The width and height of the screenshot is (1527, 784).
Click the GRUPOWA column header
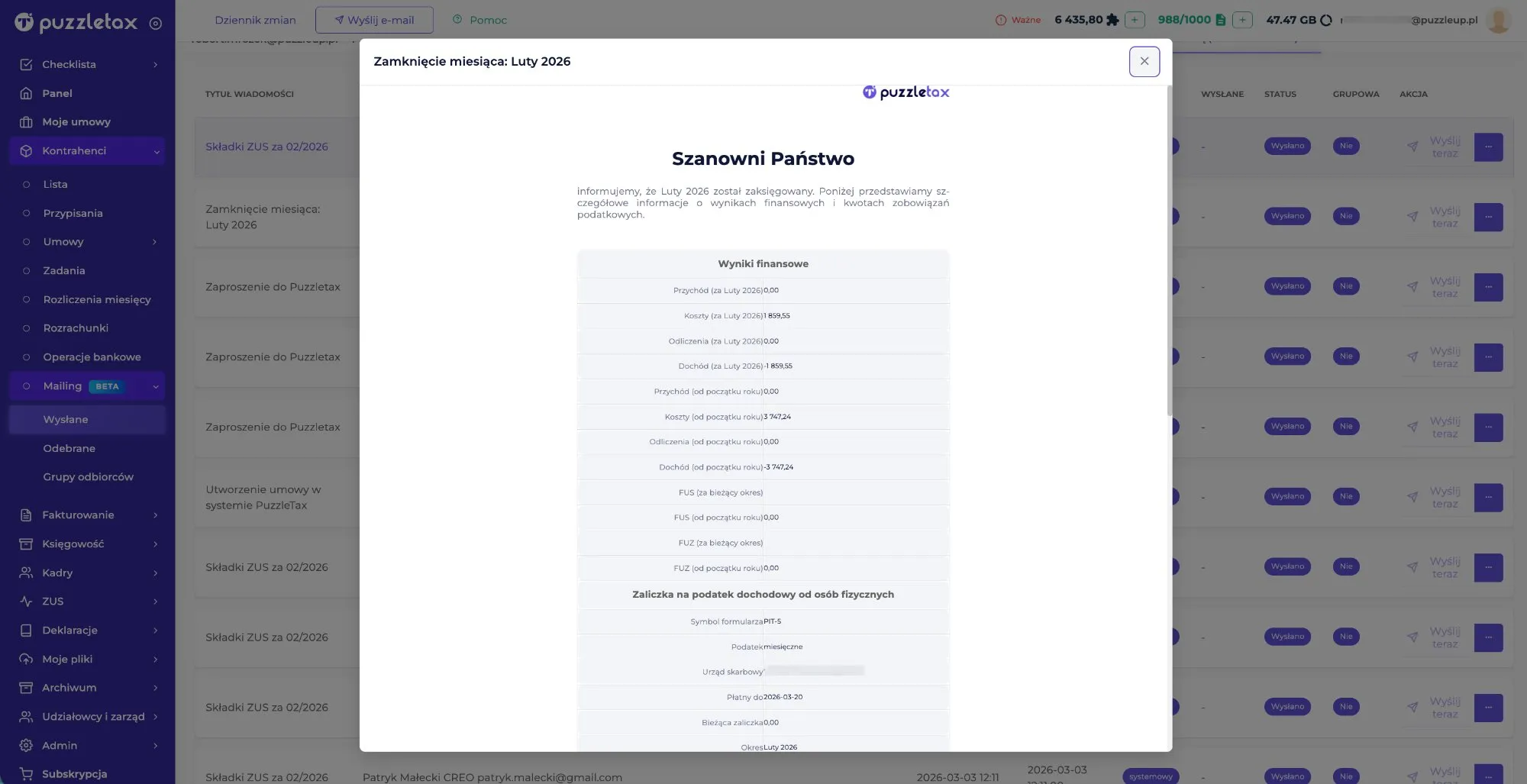point(1356,94)
